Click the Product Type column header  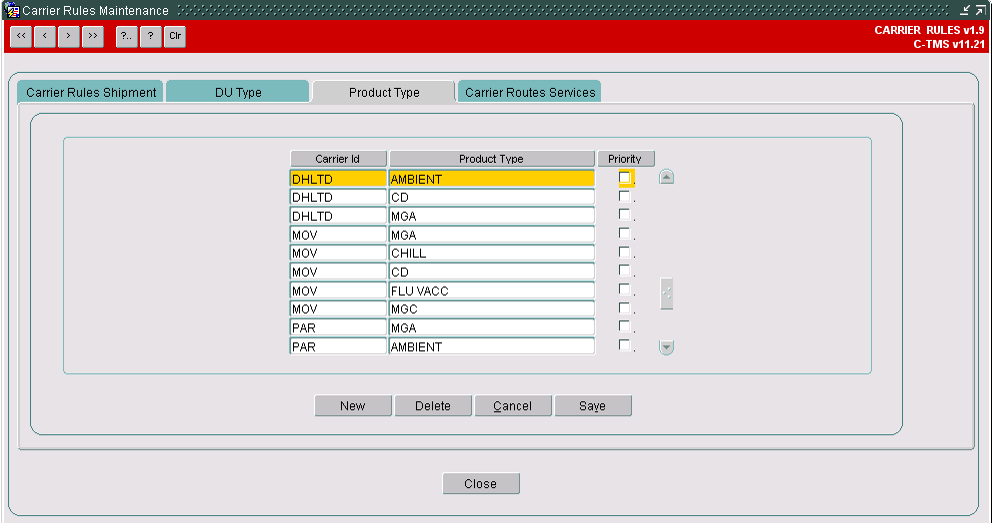(492, 159)
